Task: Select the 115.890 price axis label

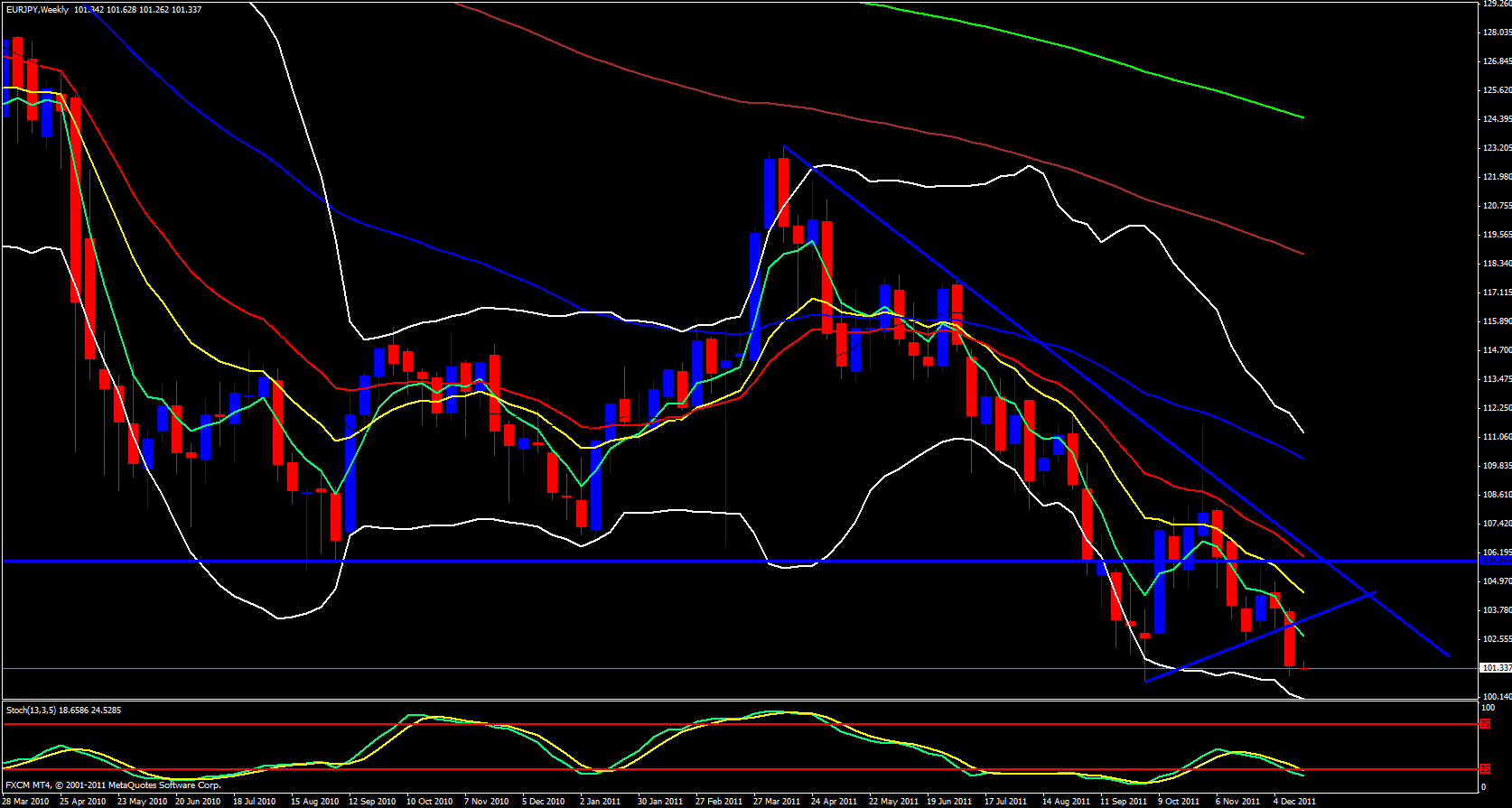Action: pos(1497,321)
